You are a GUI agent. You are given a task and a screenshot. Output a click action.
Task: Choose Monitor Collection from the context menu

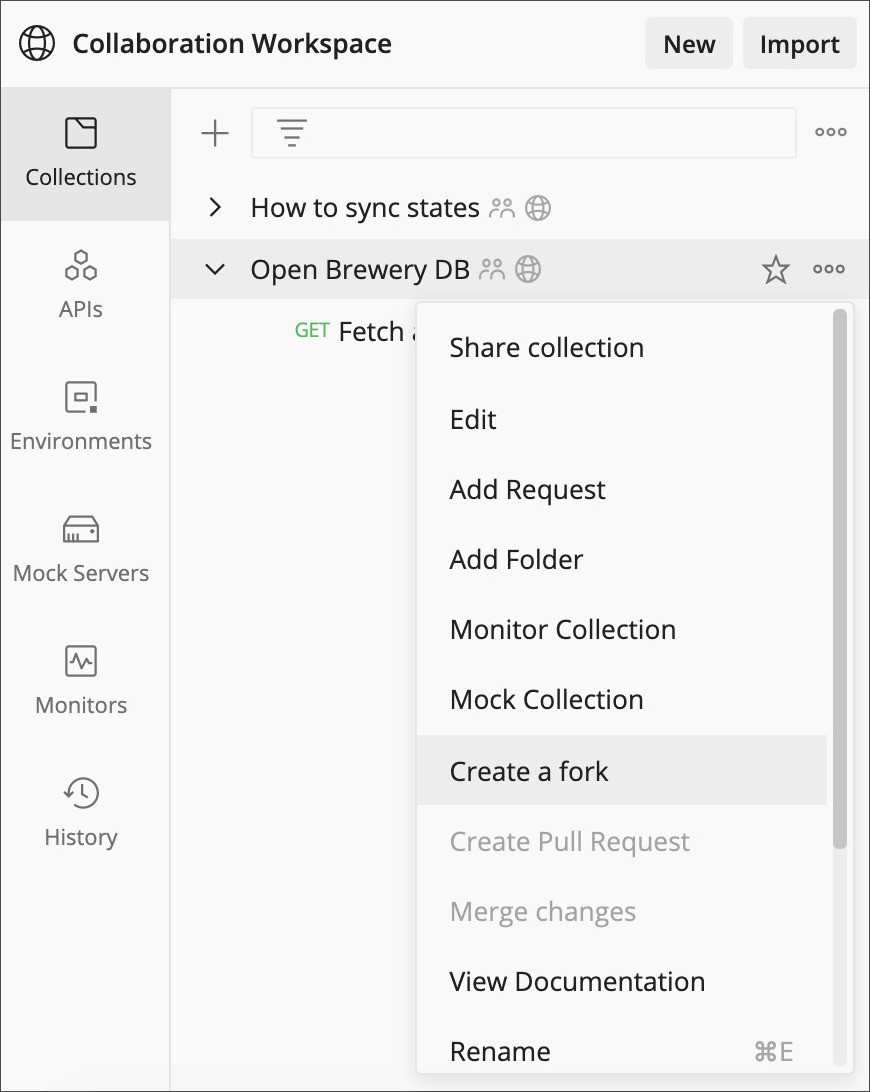pos(621,630)
